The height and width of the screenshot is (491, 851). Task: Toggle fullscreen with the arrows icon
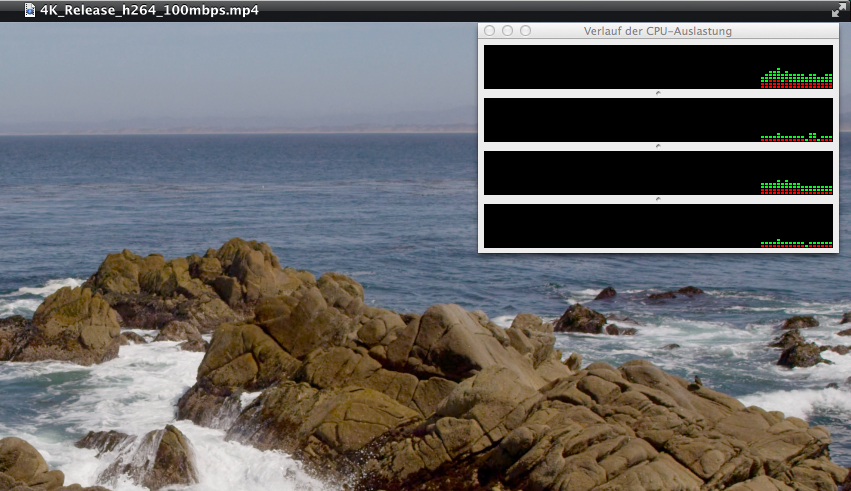[839, 10]
